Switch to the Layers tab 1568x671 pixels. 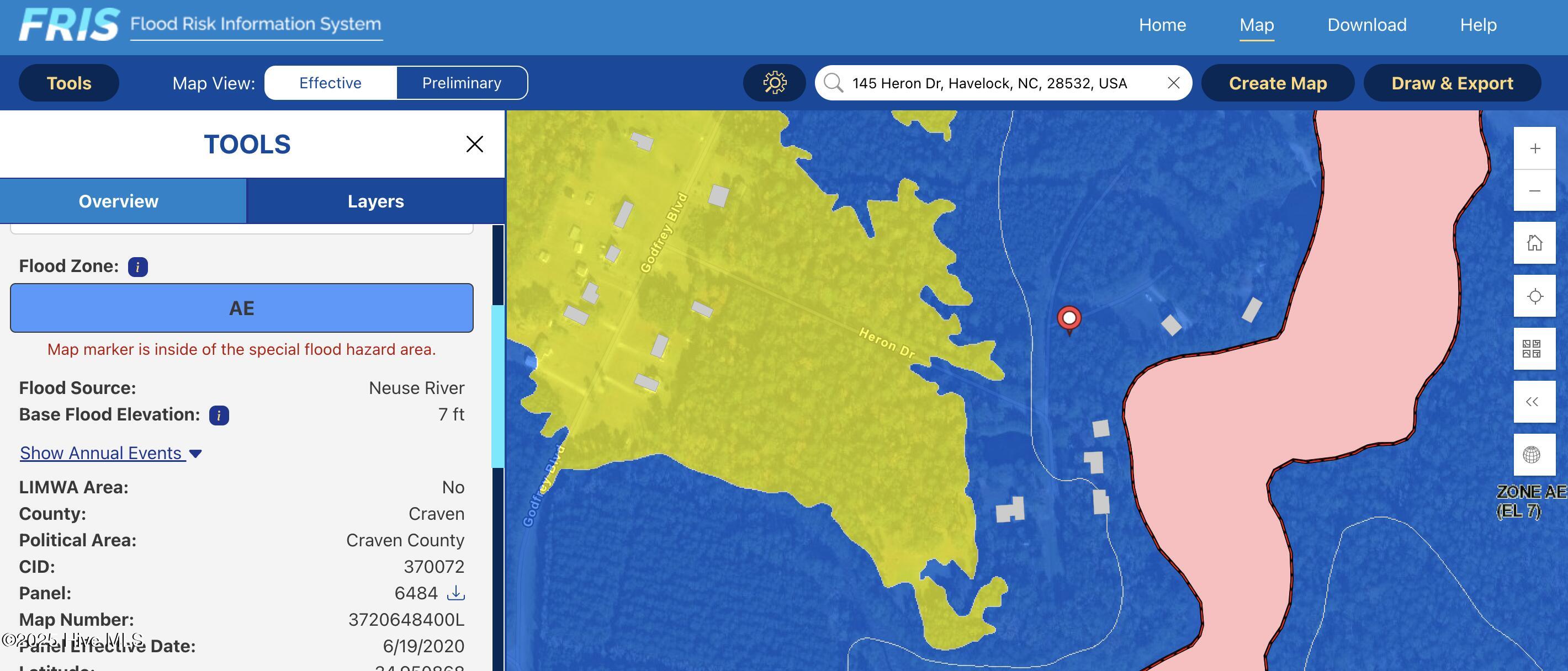pos(375,201)
